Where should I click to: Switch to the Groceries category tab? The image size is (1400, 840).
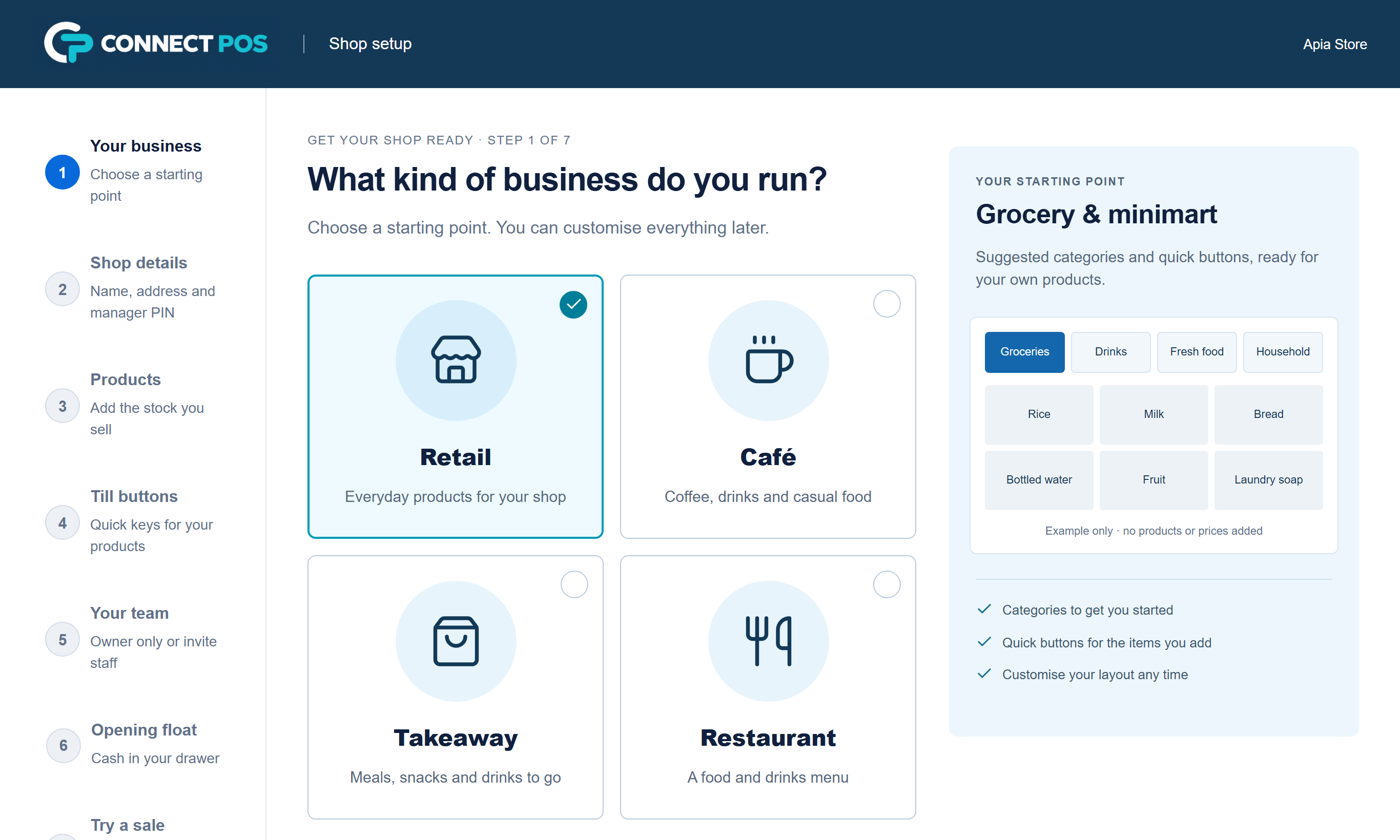click(1024, 352)
